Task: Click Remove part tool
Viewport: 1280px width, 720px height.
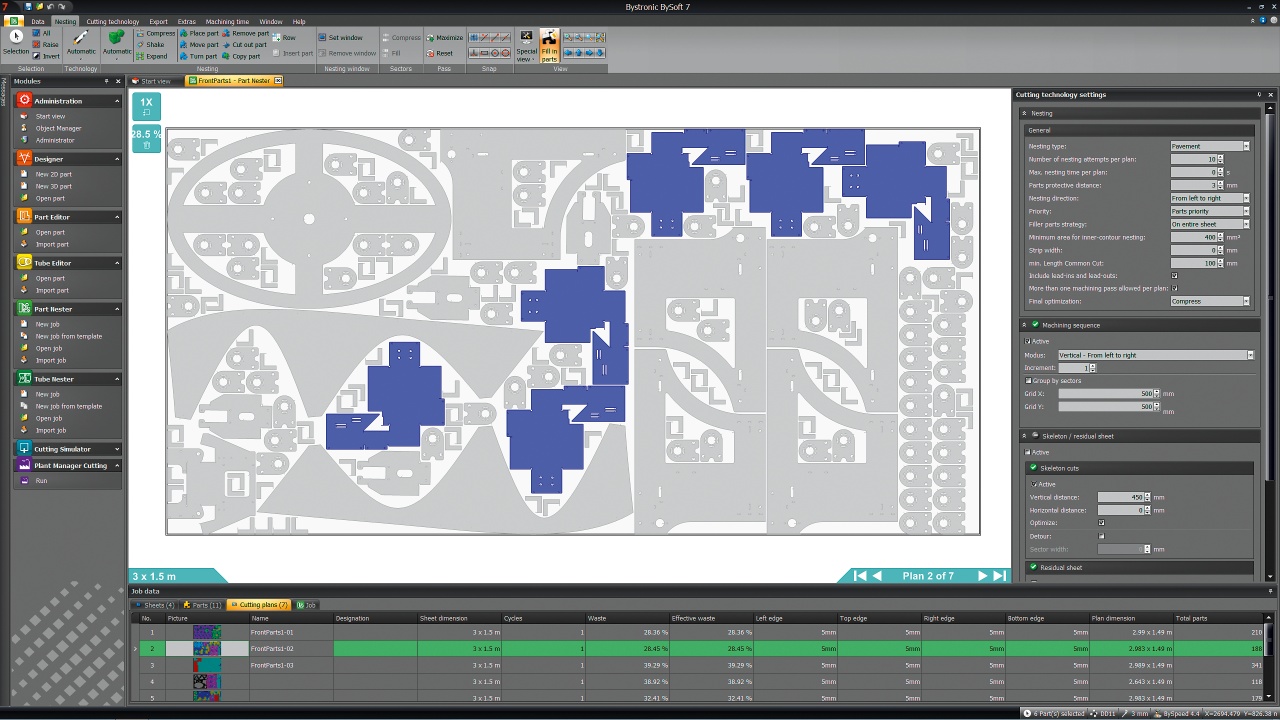Action: [246, 33]
